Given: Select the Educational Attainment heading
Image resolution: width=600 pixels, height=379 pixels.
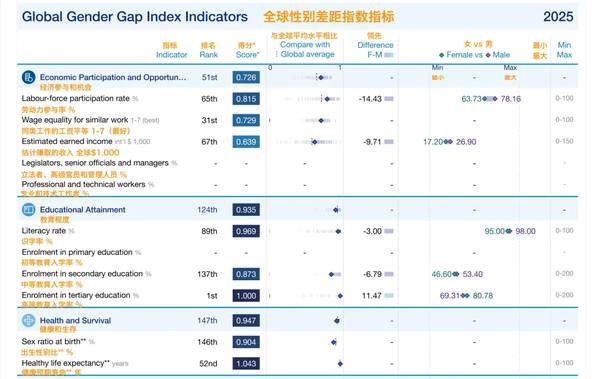Looking at the screenshot, I should coord(83,210).
